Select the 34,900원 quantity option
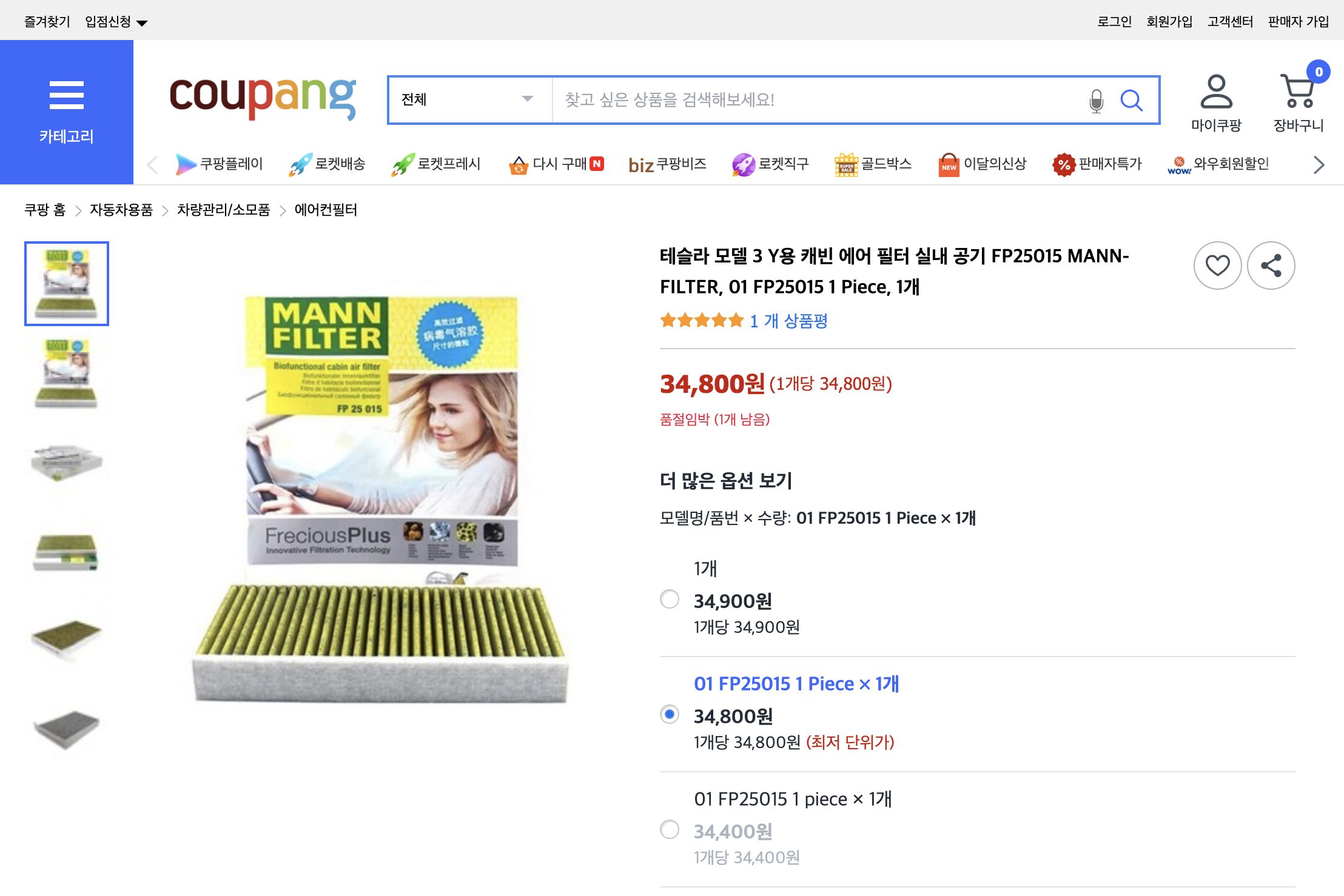 click(670, 600)
